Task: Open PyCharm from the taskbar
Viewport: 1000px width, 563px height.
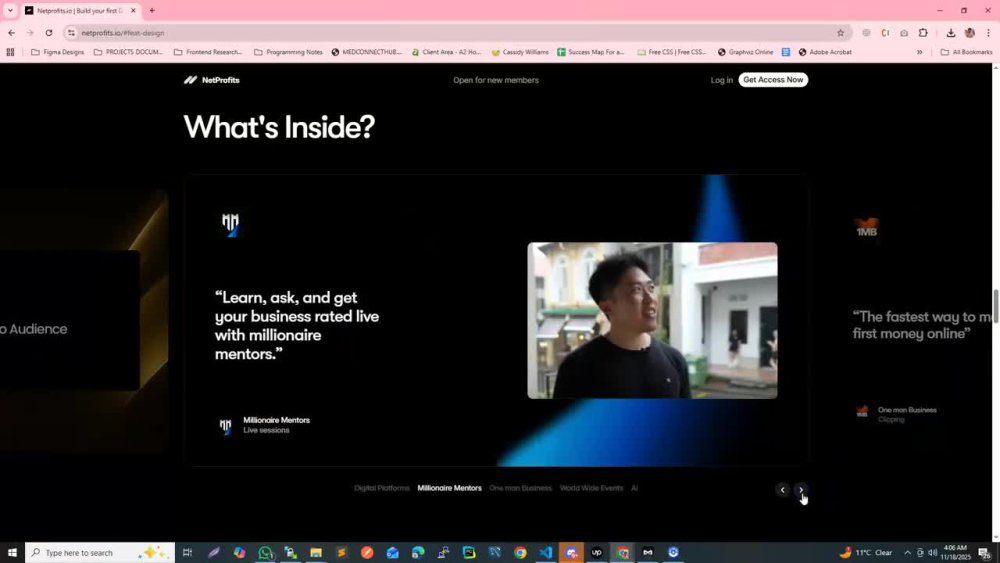Action: 469,552
